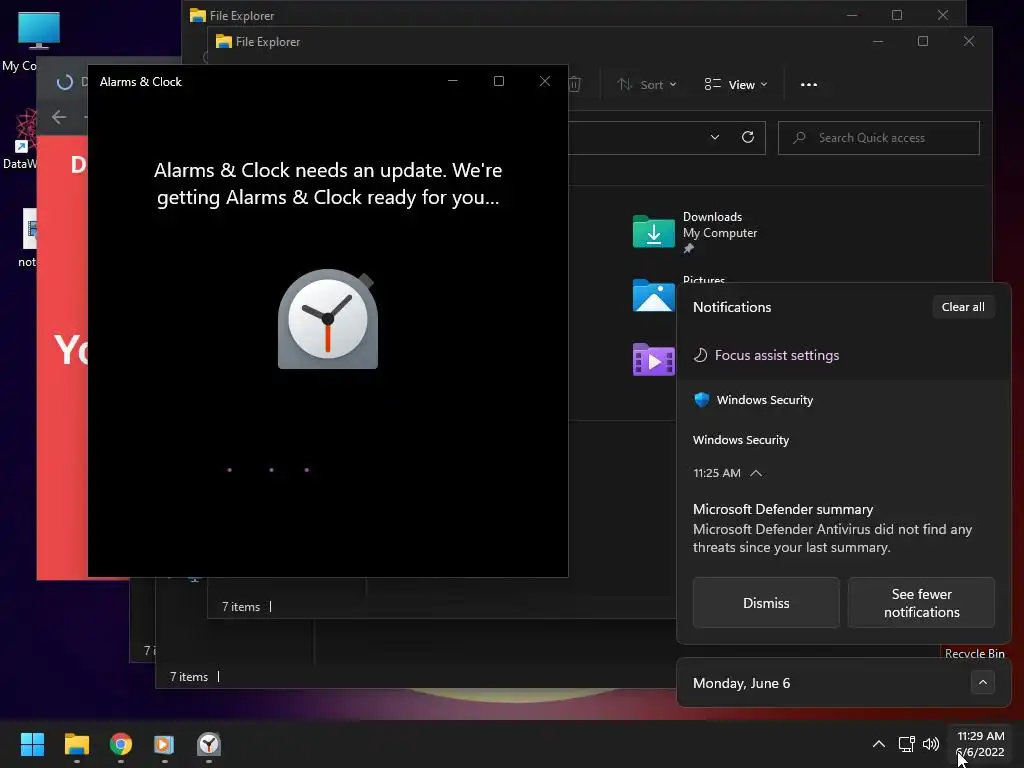
Task: Refresh the File Explorer view
Action: [x=748, y=137]
